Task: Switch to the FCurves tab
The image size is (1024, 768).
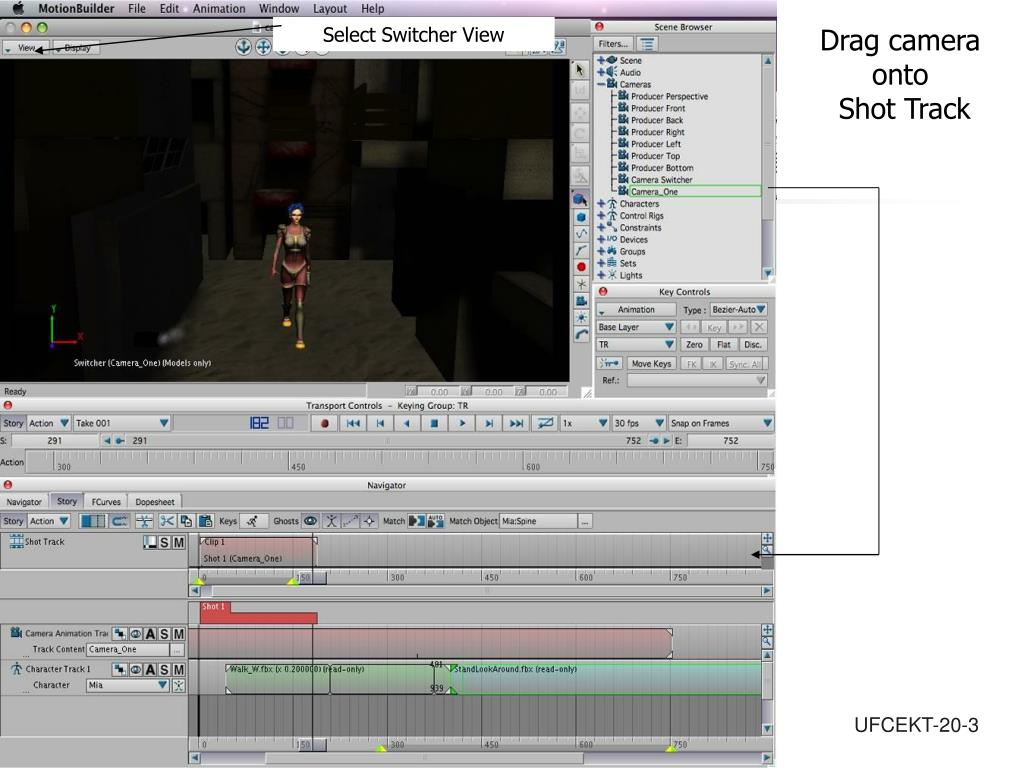Action: click(x=106, y=502)
